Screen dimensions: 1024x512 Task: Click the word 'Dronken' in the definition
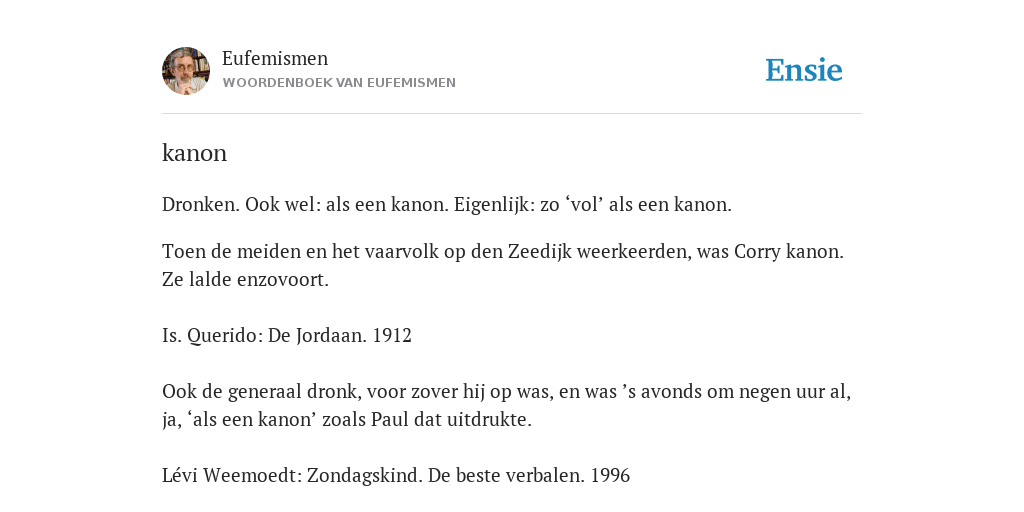coord(200,204)
